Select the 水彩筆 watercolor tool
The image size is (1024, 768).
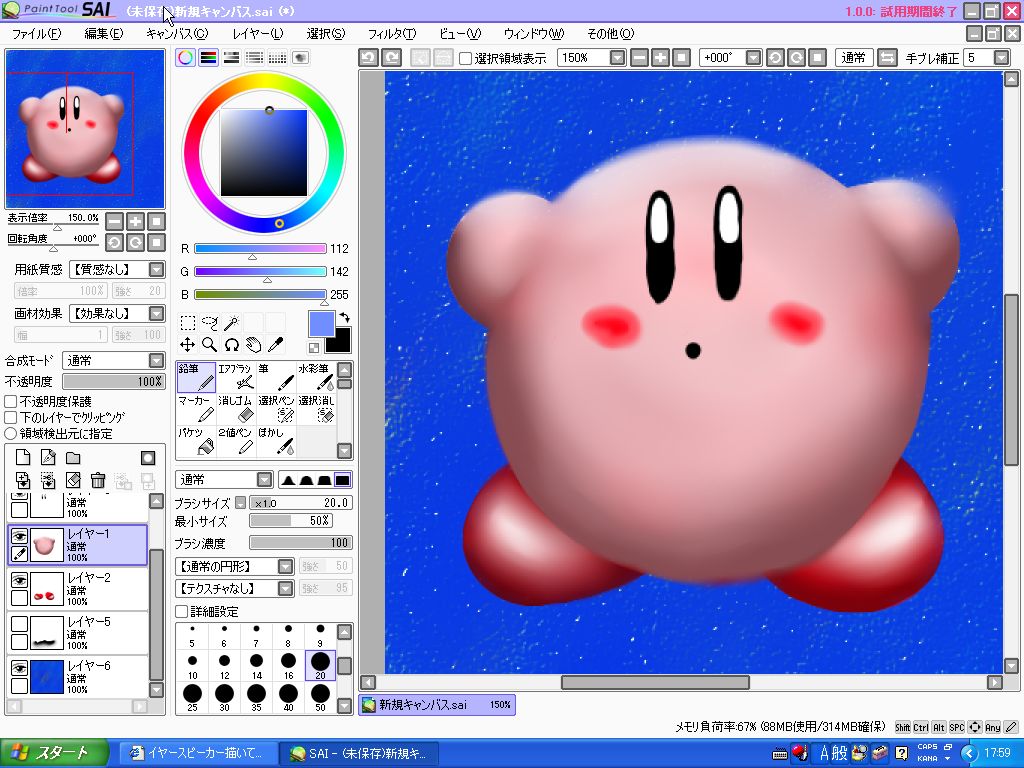point(316,377)
